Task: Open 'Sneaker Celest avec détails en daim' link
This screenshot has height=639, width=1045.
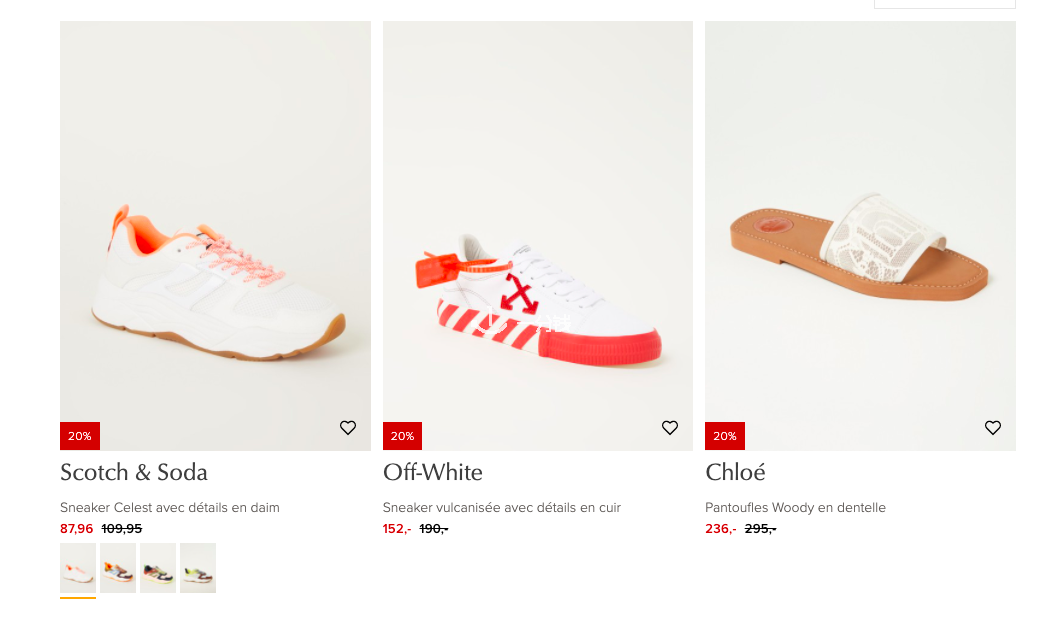Action: (x=170, y=508)
